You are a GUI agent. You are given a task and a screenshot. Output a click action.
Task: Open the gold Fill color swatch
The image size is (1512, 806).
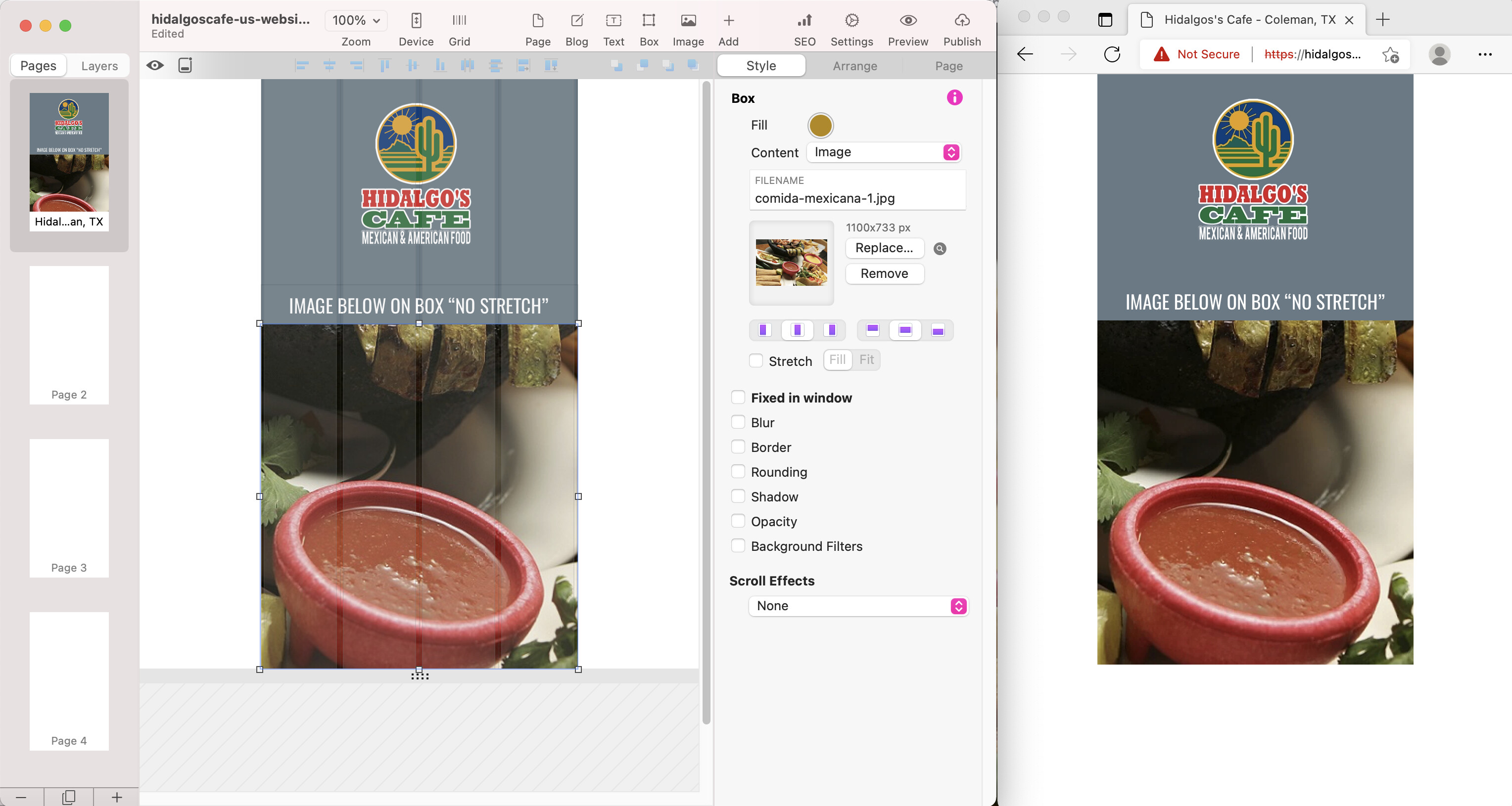pos(820,125)
